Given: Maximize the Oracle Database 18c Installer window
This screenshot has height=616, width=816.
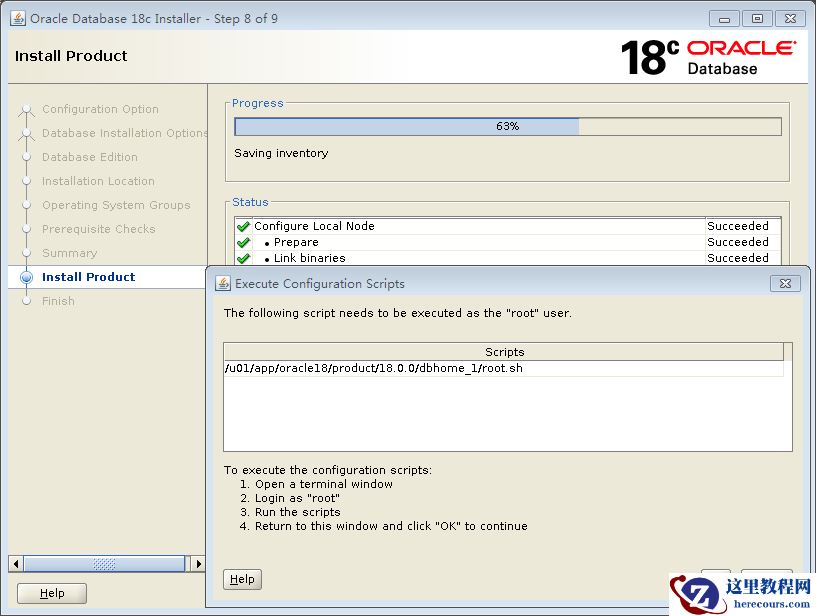Looking at the screenshot, I should coord(757,19).
